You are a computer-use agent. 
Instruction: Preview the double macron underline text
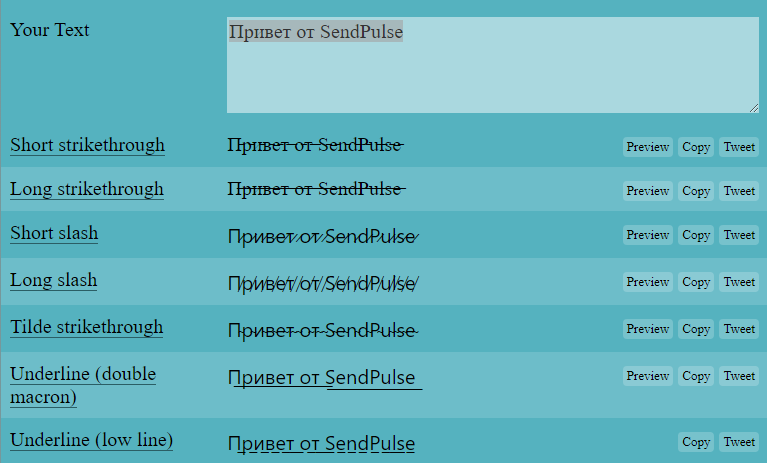point(647,376)
